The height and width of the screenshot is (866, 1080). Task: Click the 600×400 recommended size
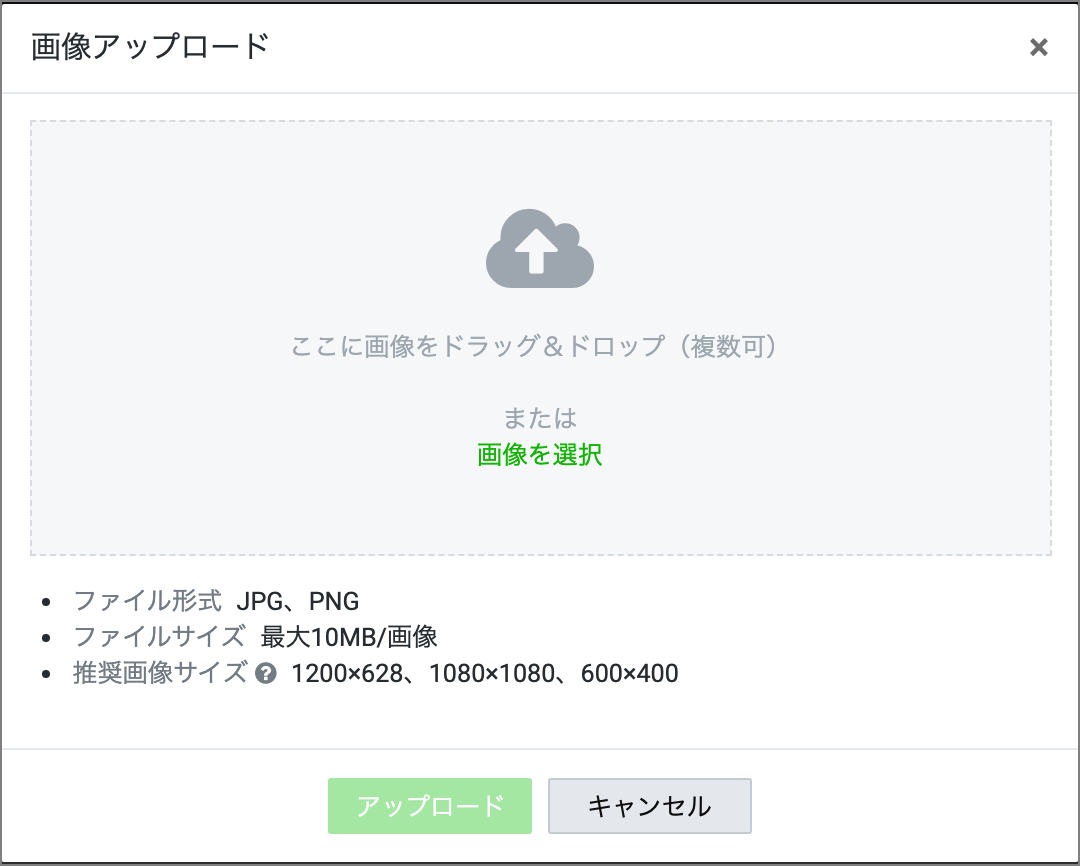(629, 673)
